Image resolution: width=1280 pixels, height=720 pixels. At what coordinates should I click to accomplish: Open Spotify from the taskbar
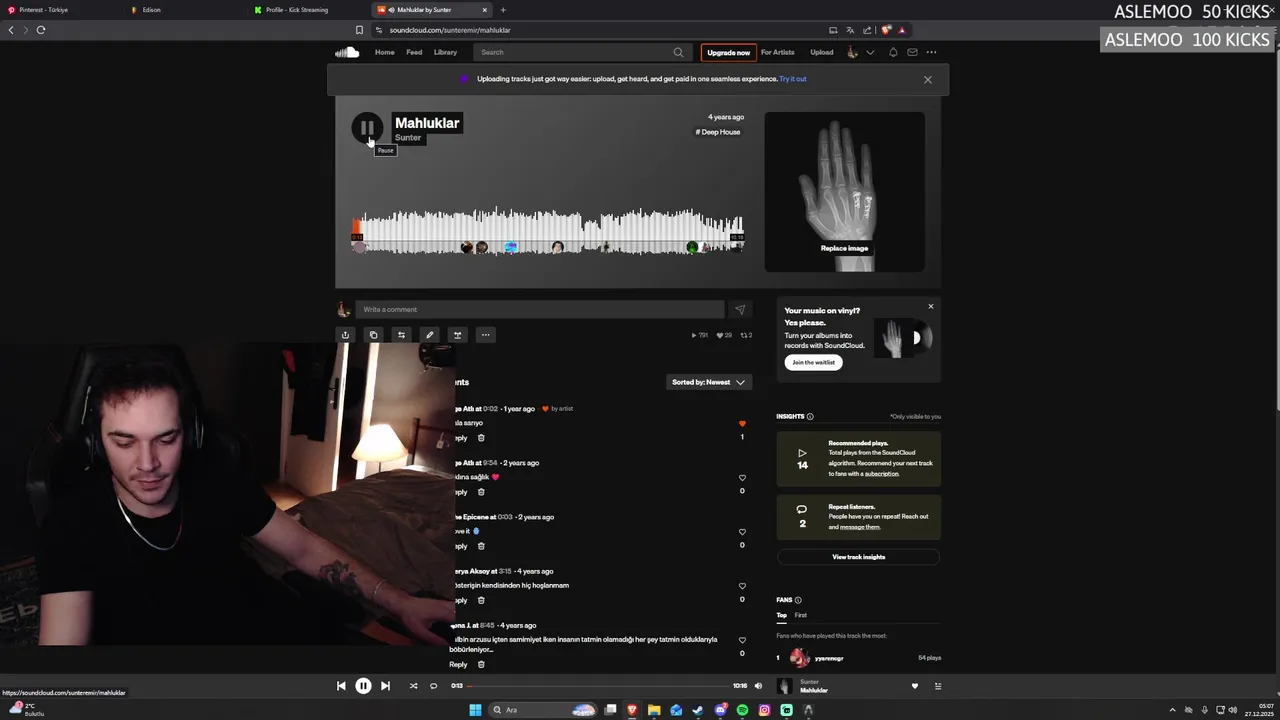(742, 710)
